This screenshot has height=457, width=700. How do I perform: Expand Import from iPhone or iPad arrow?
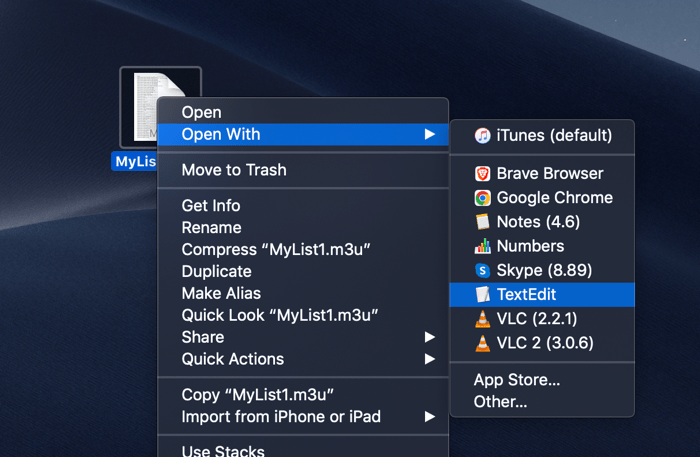[430, 416]
